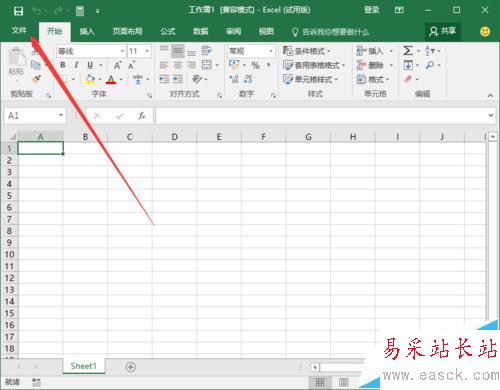This screenshot has height=390, width=500.
Task: Switch to the Review (审阅) tab
Action: pos(233,32)
